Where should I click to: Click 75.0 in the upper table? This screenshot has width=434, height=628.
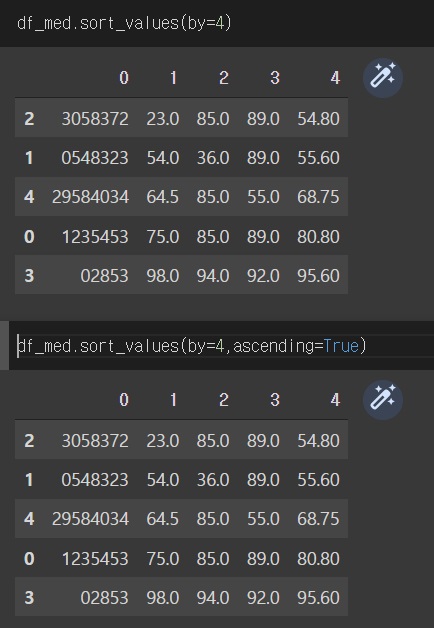(163, 236)
